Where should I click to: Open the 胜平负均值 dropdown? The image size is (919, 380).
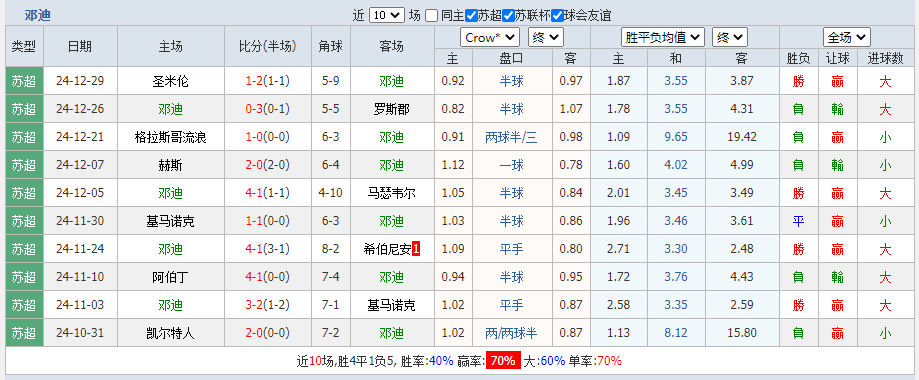pos(663,38)
